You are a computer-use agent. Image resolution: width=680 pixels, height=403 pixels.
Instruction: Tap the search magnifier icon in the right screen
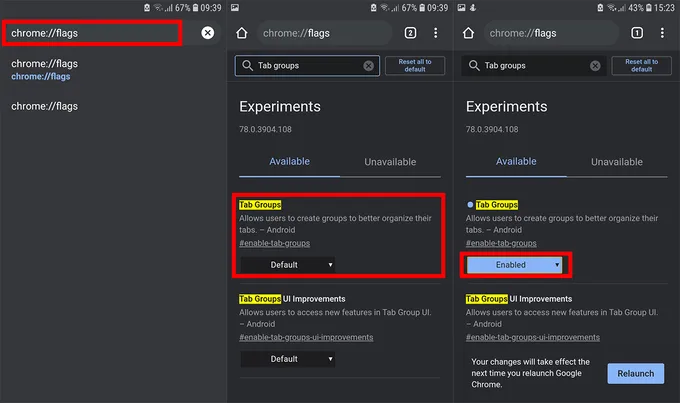pos(474,66)
